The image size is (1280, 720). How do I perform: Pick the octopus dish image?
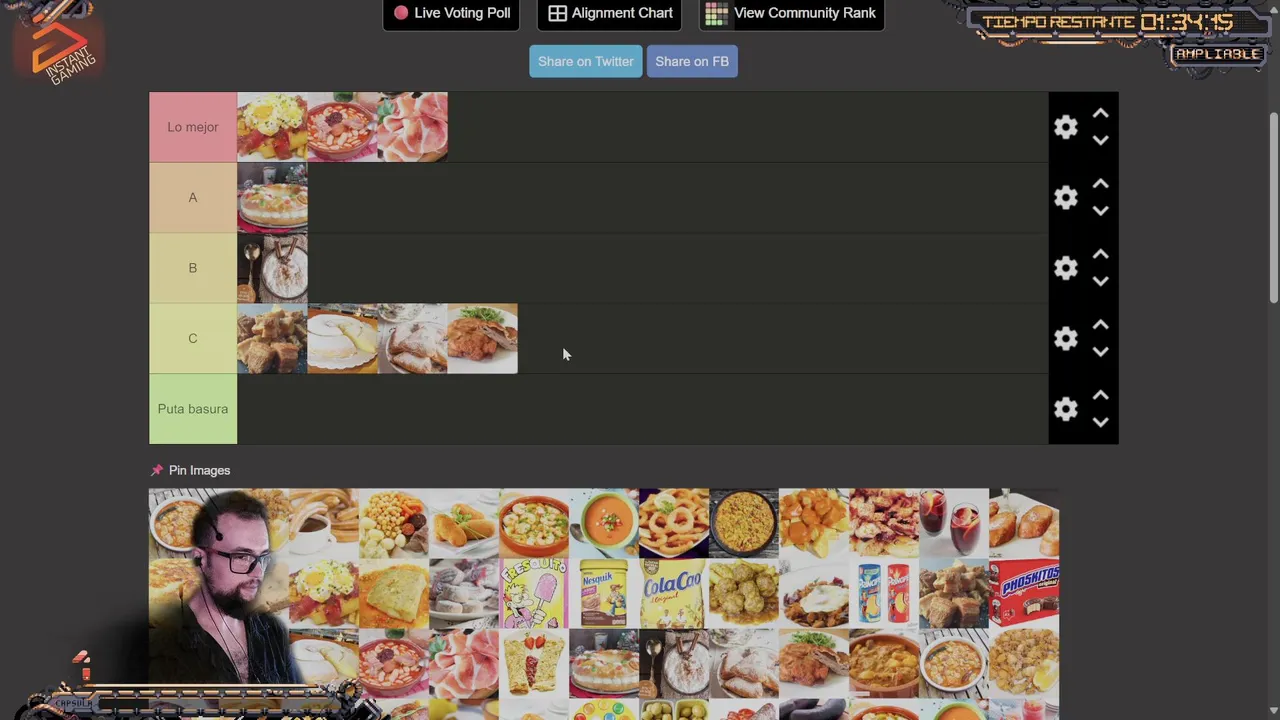tap(884, 523)
